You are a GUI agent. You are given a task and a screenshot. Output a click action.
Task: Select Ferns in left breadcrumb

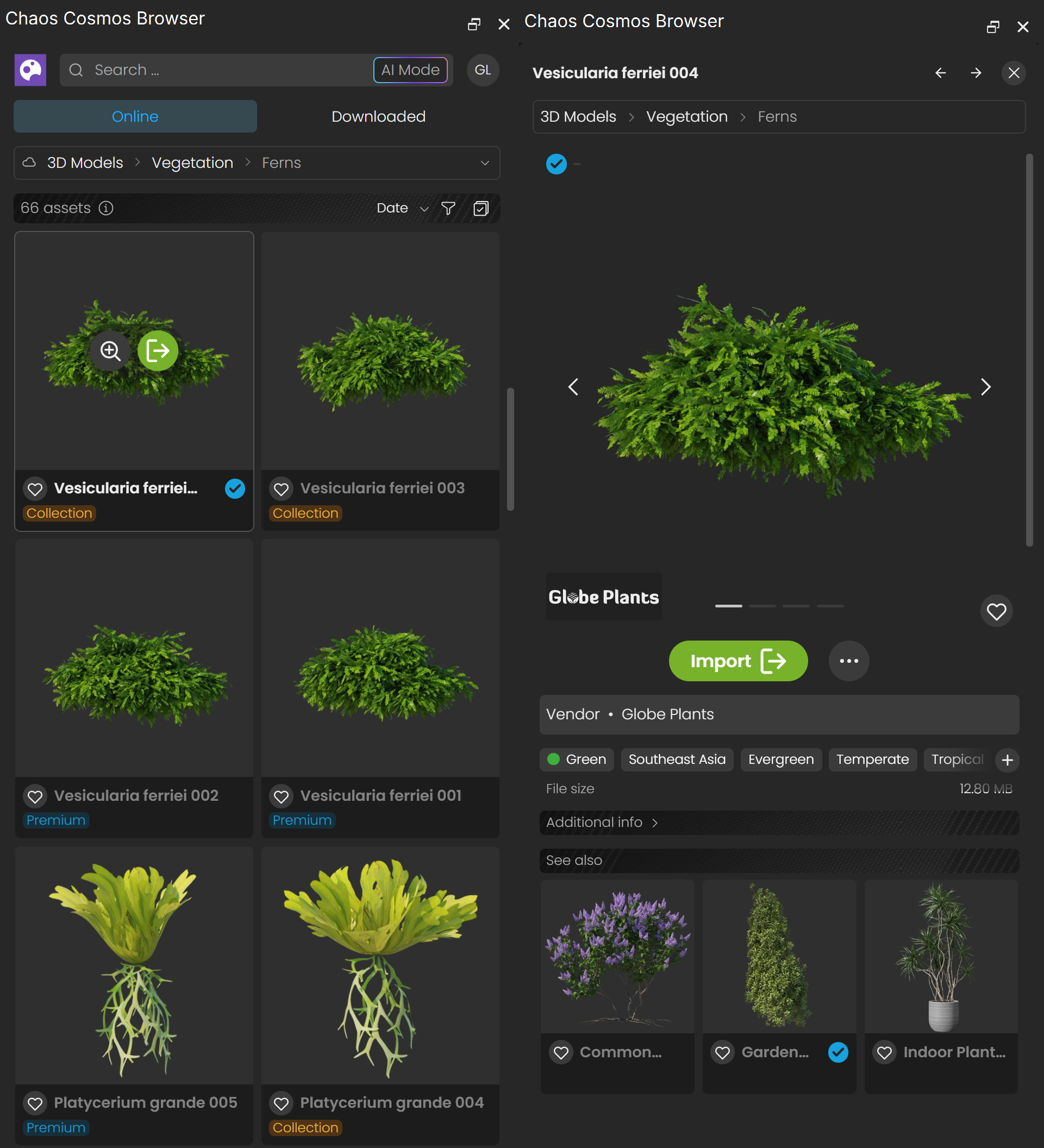pos(282,163)
